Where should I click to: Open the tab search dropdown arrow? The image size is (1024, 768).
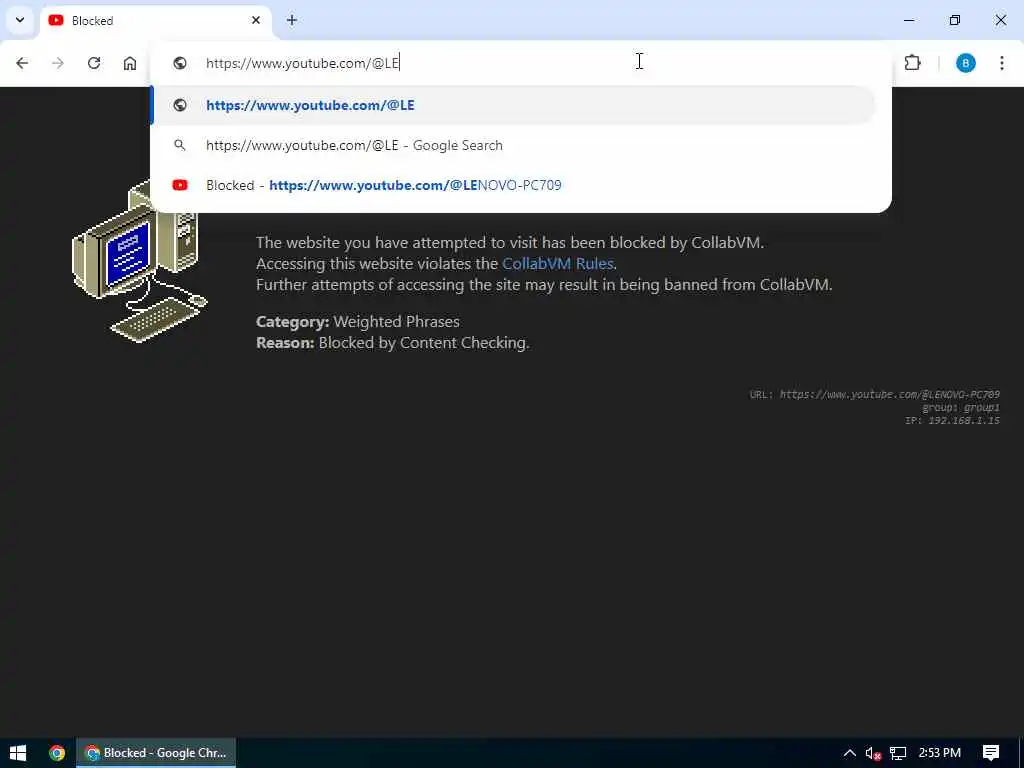click(20, 20)
